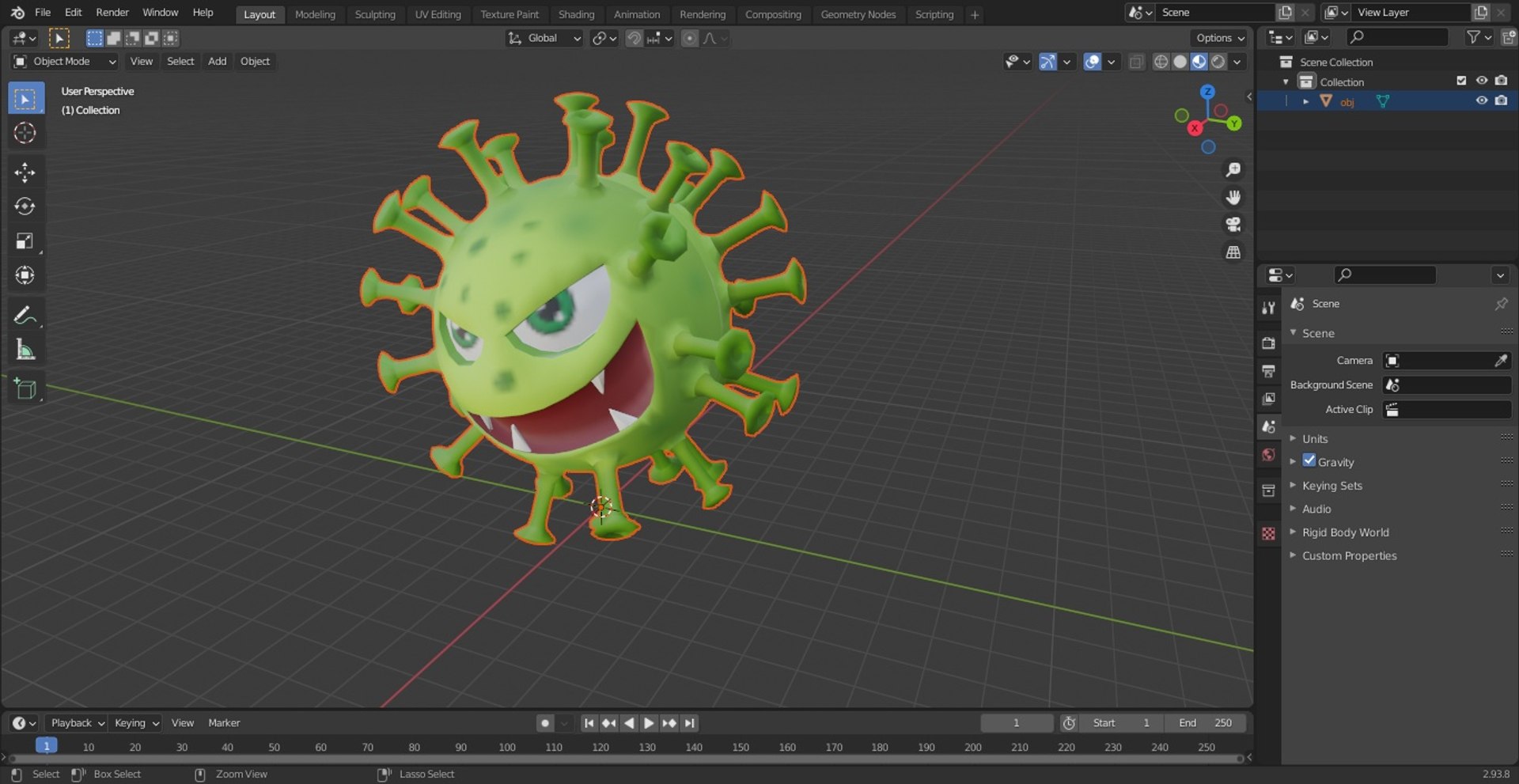Click the camera eyedropper icon
This screenshot has width=1519, height=784.
click(x=1500, y=361)
